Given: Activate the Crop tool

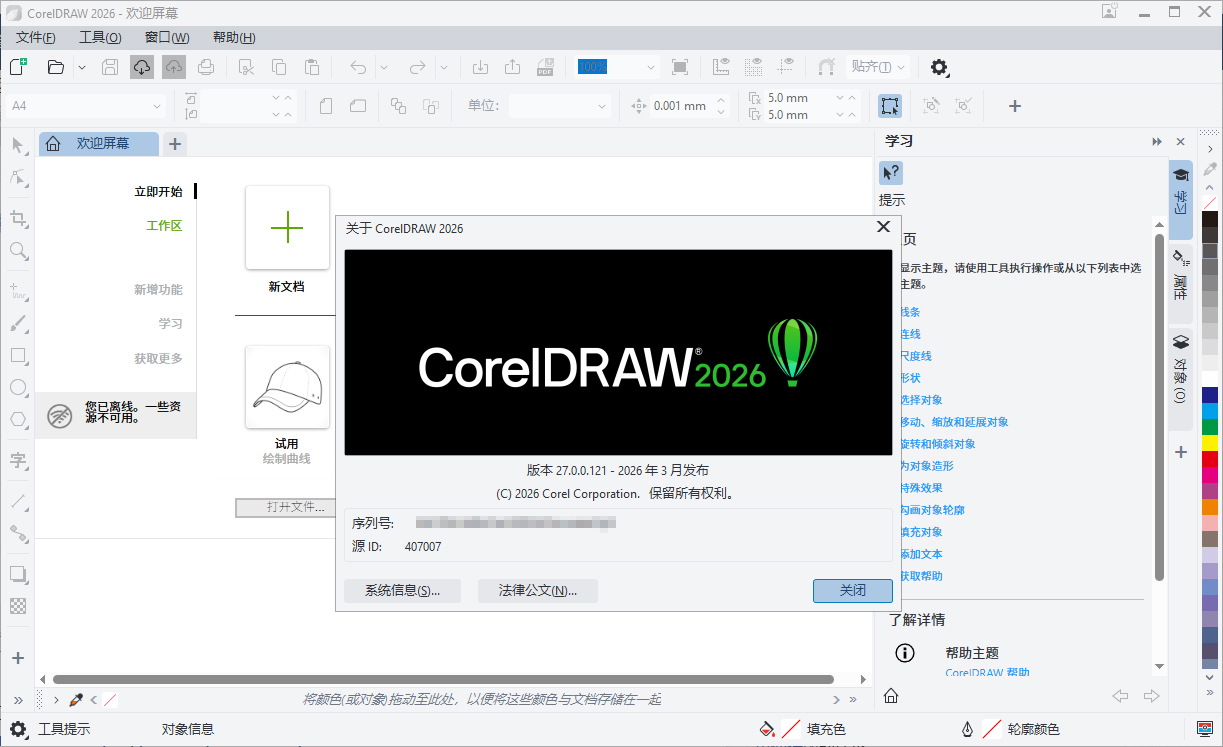Looking at the screenshot, I should [18, 219].
